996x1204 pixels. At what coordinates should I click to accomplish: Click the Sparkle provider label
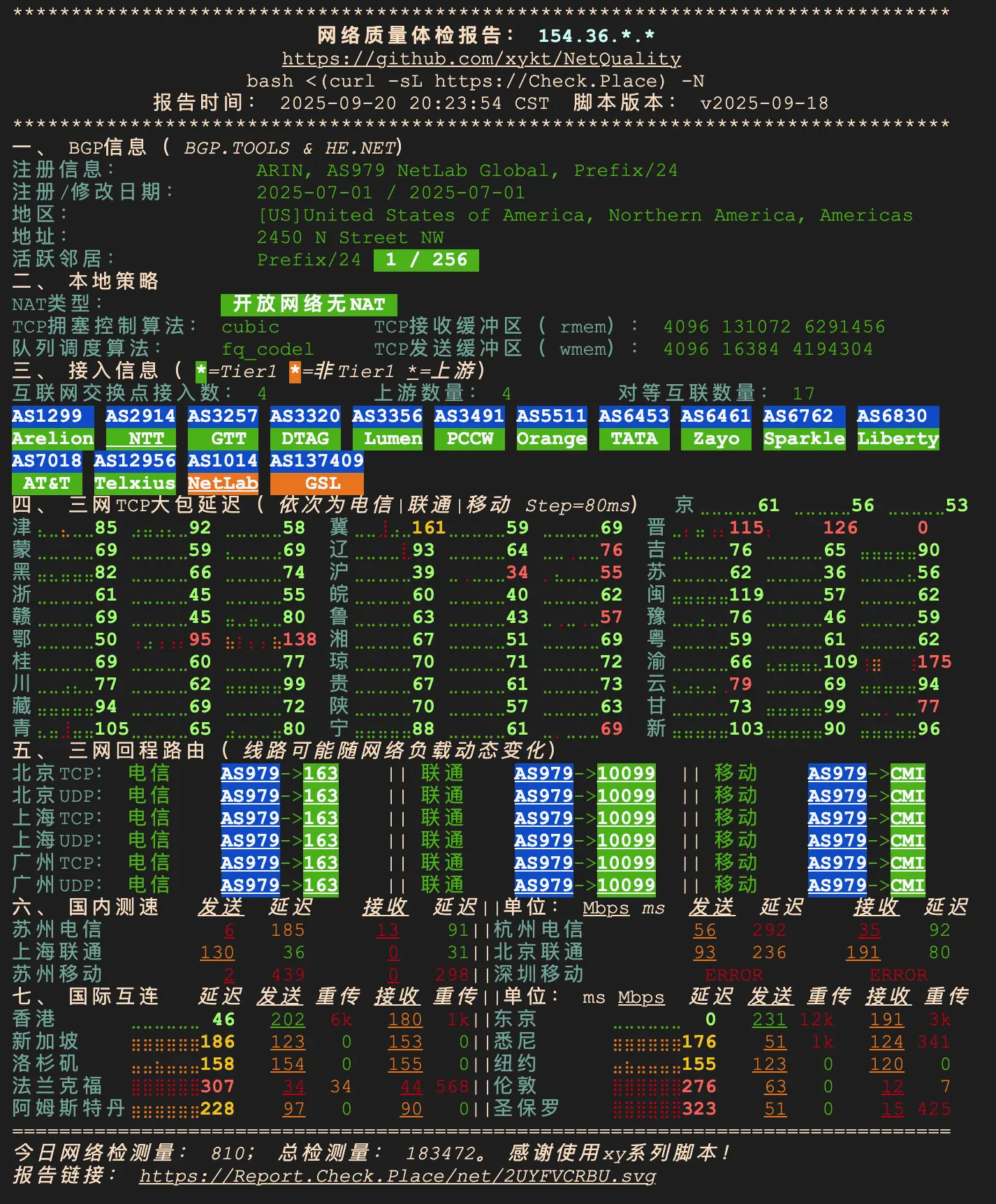tap(804, 439)
